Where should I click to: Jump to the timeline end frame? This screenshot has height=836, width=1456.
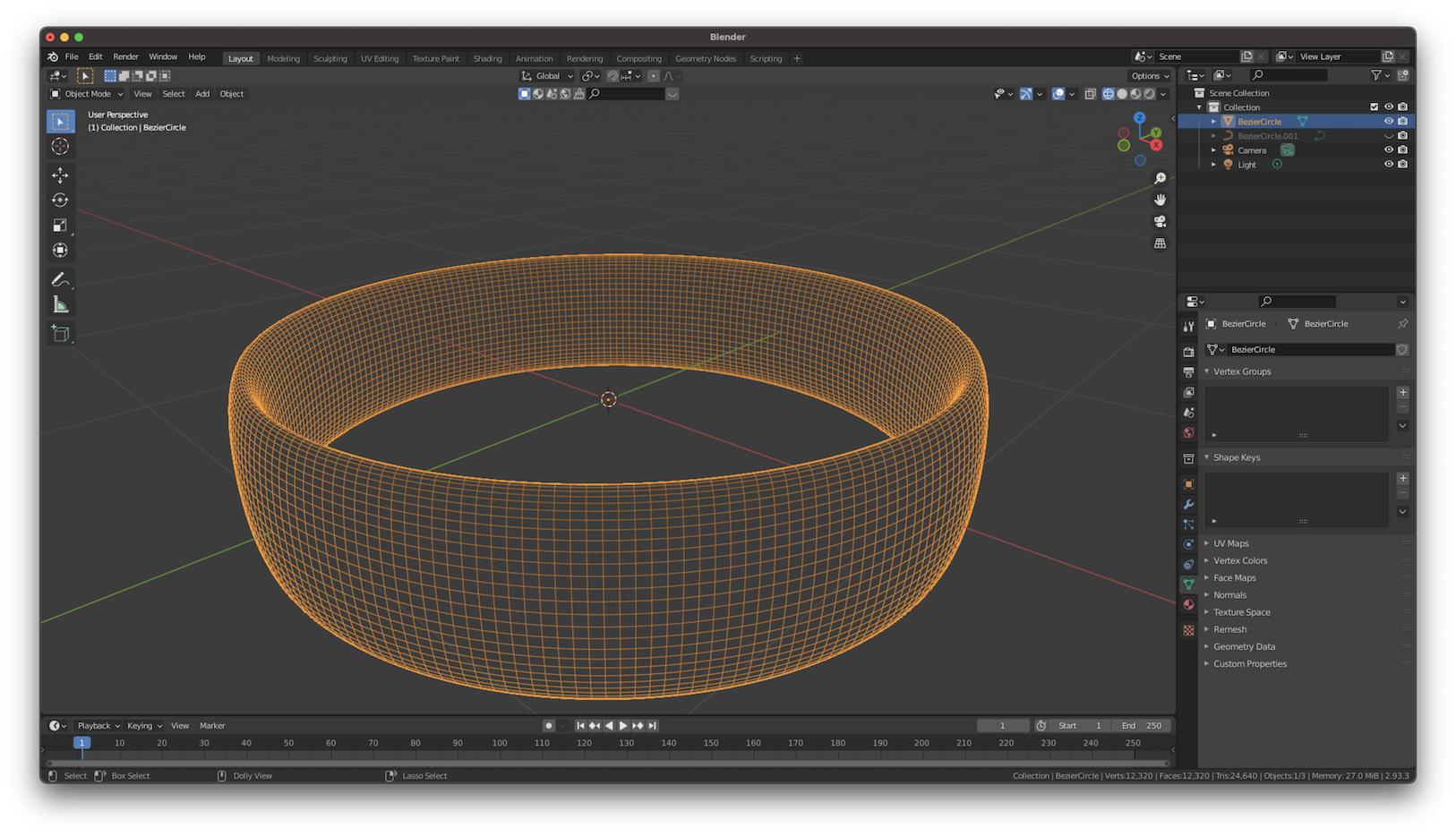point(653,726)
